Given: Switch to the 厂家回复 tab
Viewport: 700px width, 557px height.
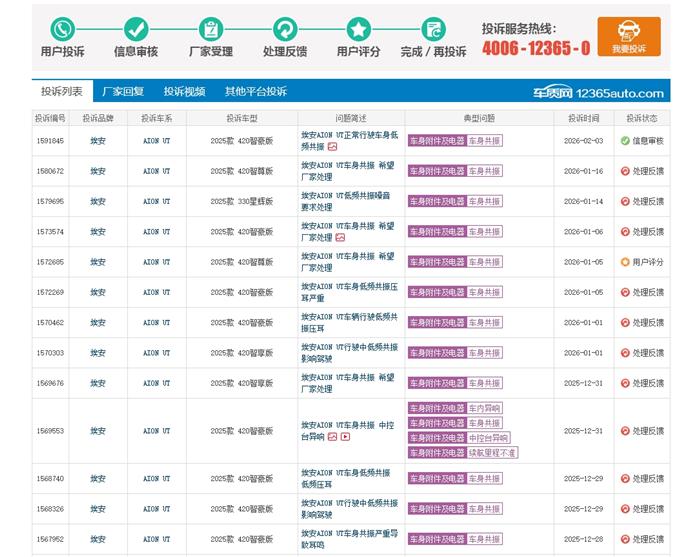Looking at the screenshot, I should pyautogui.click(x=122, y=91).
